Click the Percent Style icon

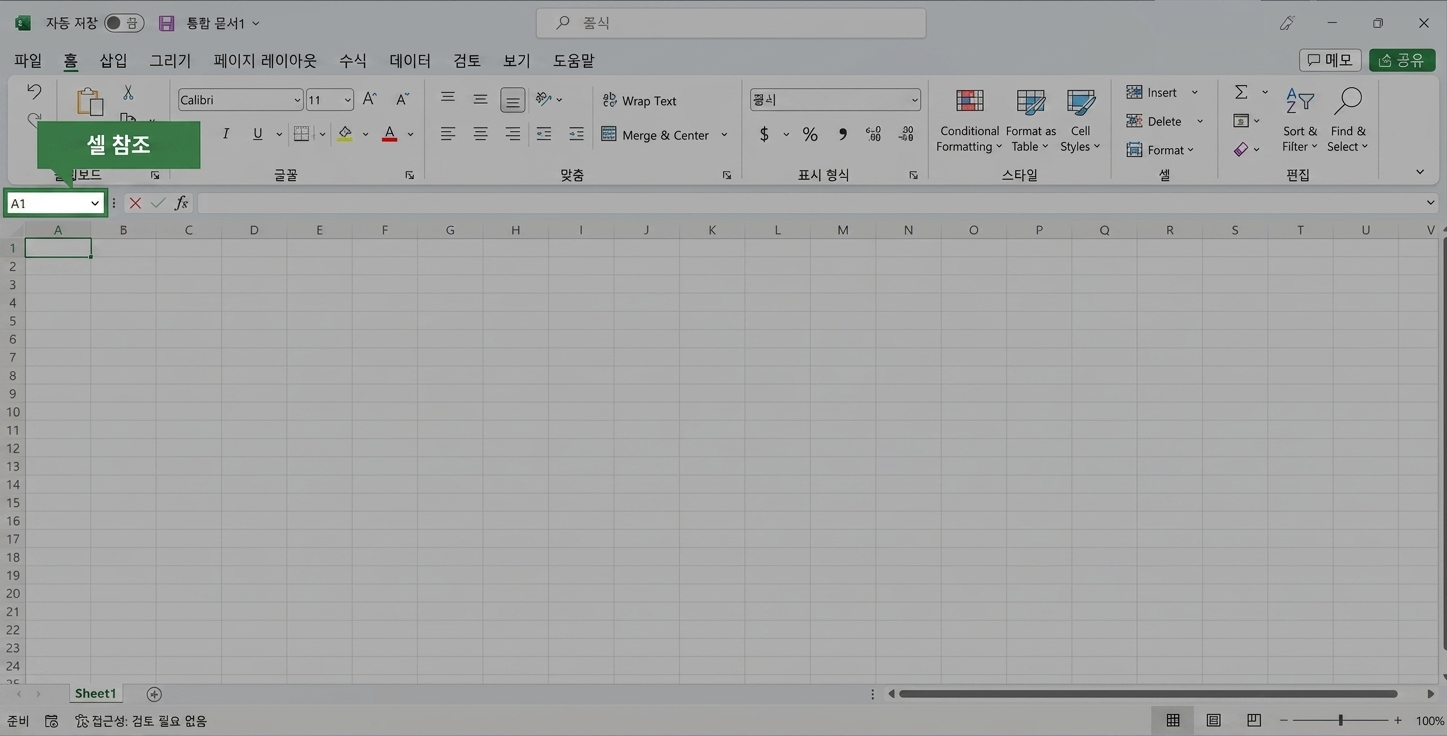(x=810, y=134)
